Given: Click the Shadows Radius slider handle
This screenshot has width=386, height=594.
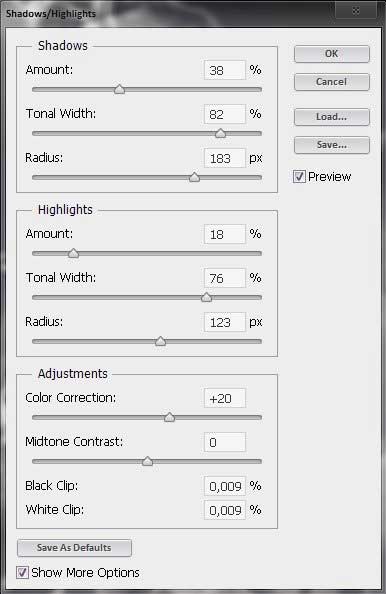Looking at the screenshot, I should click(x=194, y=177).
